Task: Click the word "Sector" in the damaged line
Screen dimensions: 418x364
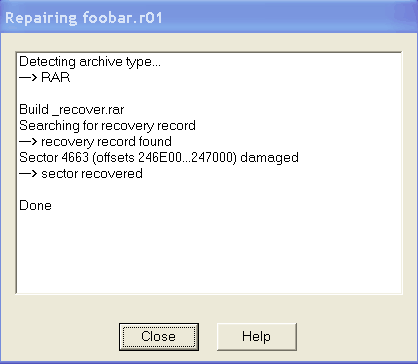Action: click(x=39, y=158)
